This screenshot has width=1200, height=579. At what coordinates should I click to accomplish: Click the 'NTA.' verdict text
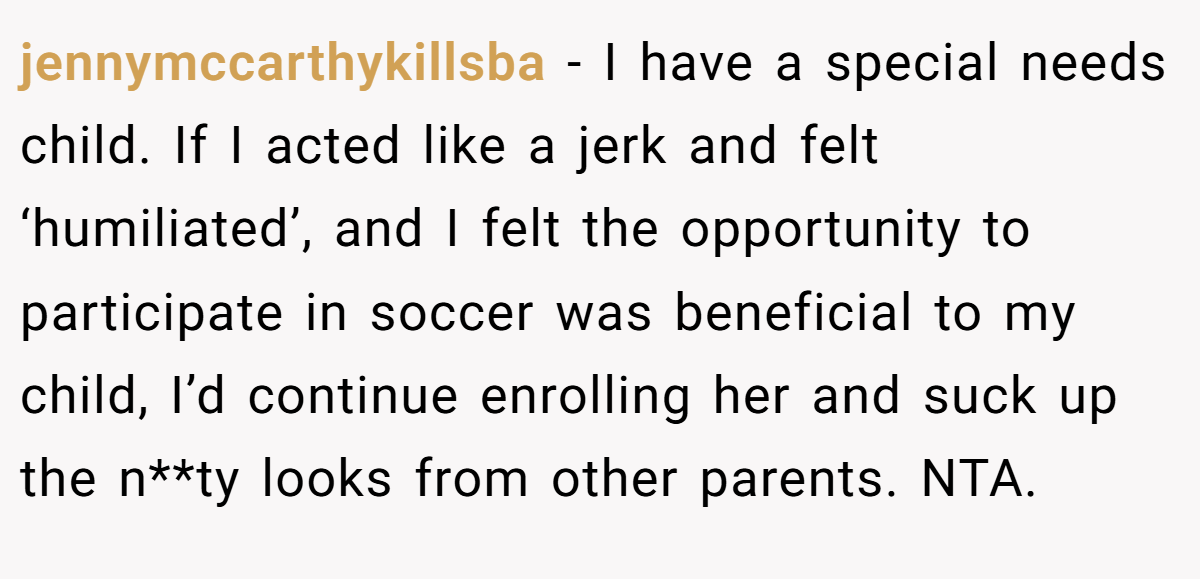(977, 479)
